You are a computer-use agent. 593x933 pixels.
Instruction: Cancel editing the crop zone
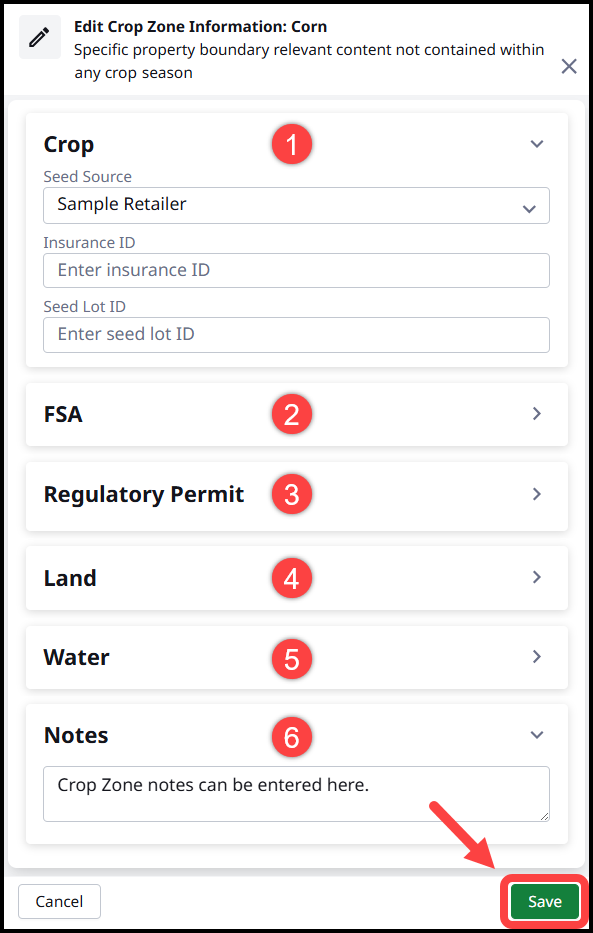click(59, 901)
